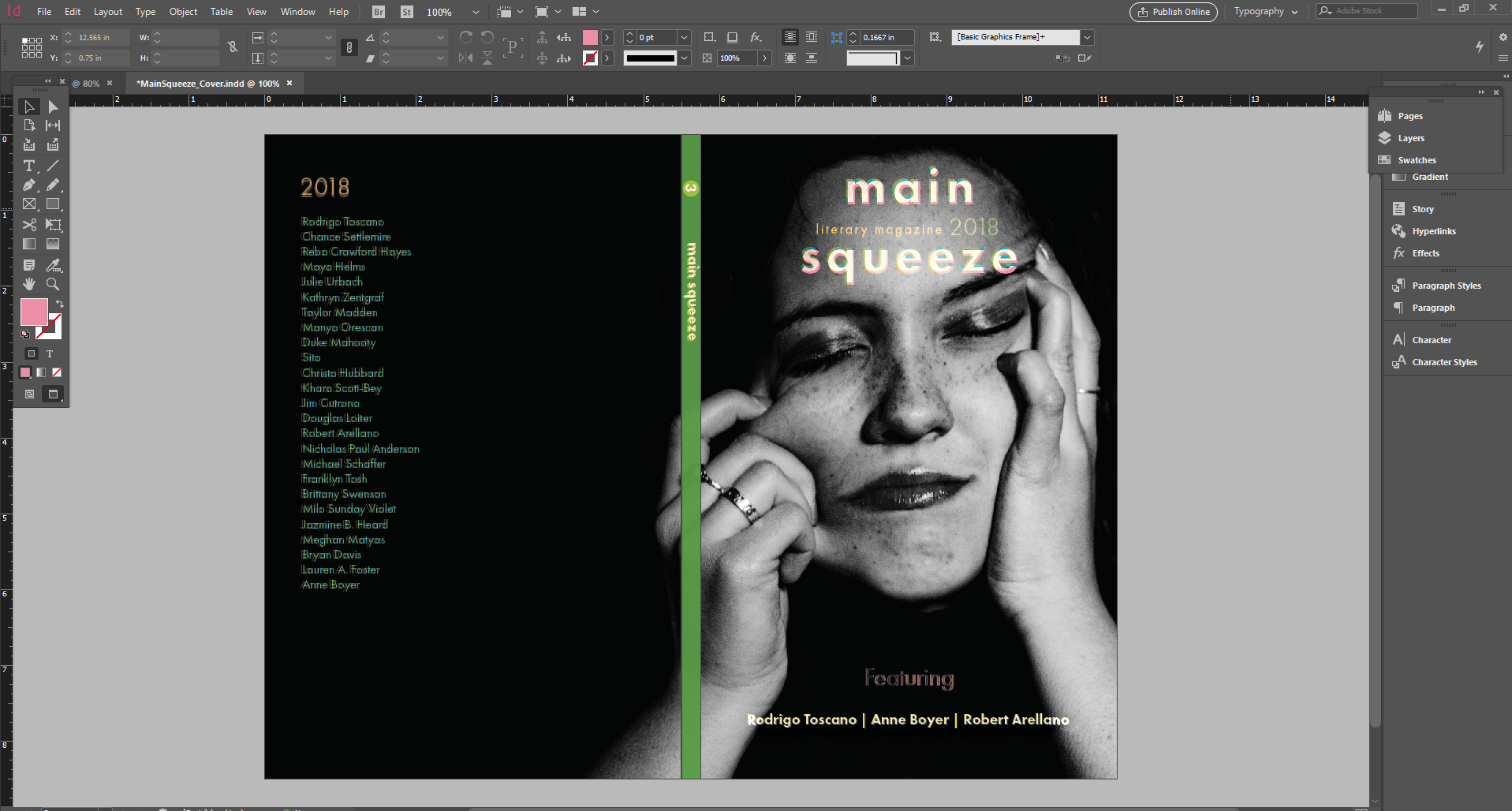Activate the Hand tool
The image size is (1512, 811).
[29, 284]
